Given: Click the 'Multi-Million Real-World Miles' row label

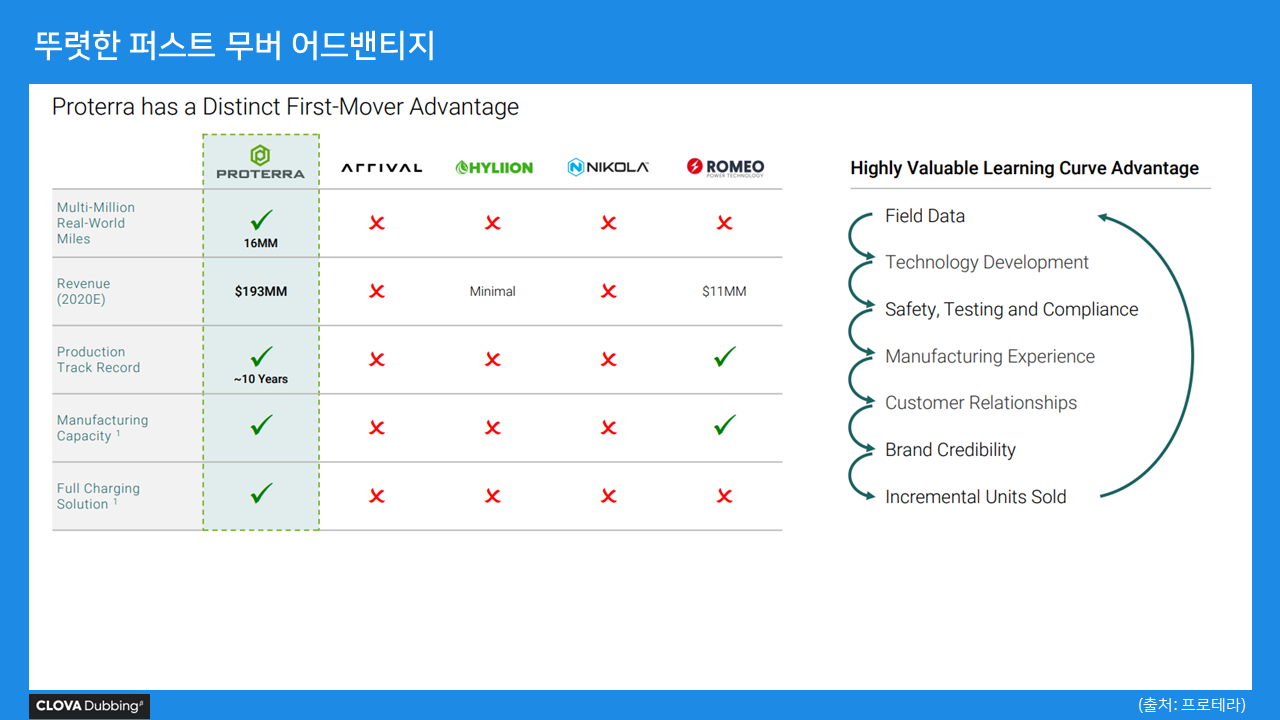Looking at the screenshot, I should [96, 223].
